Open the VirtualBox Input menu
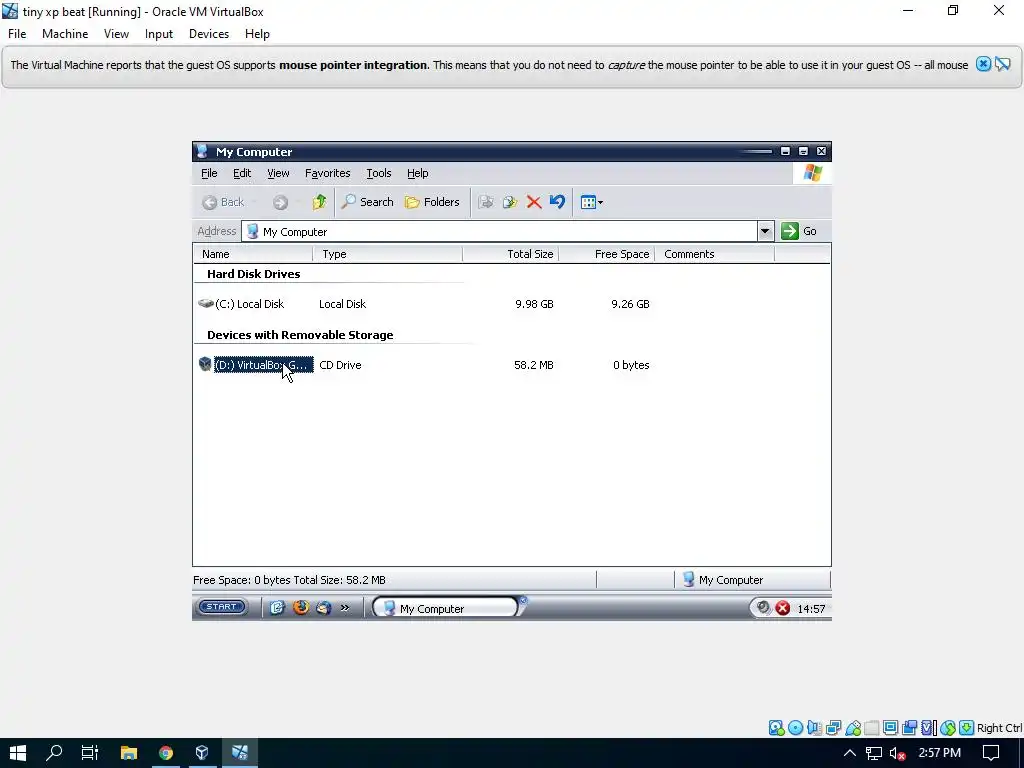1024x768 pixels. click(x=159, y=34)
